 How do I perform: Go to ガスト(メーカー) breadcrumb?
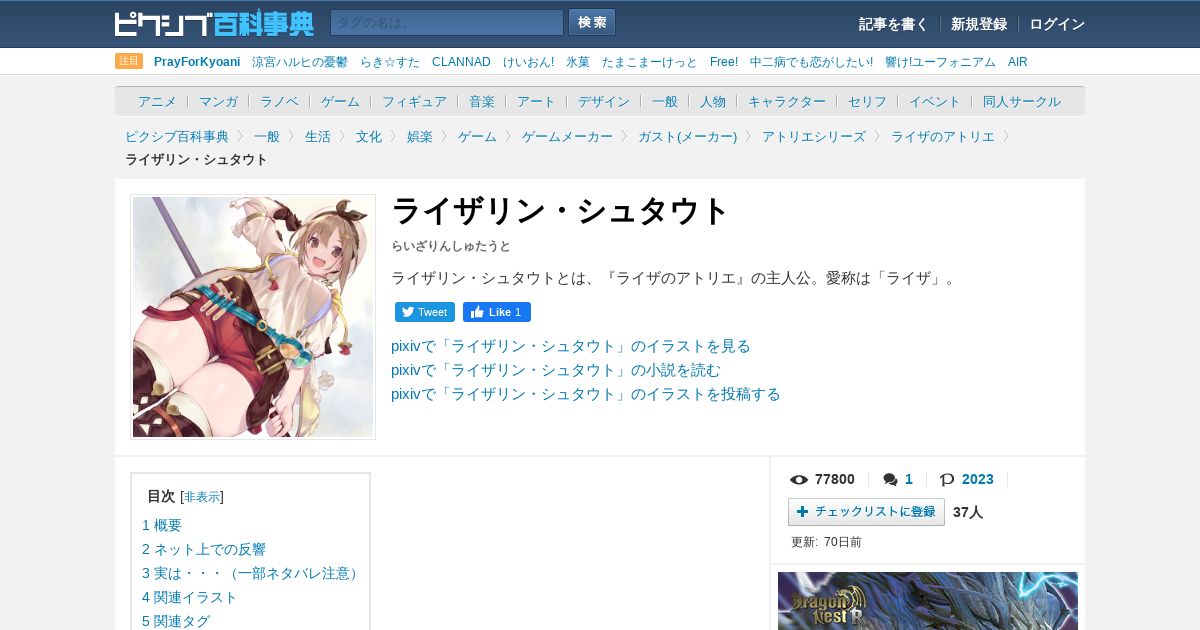(x=687, y=136)
